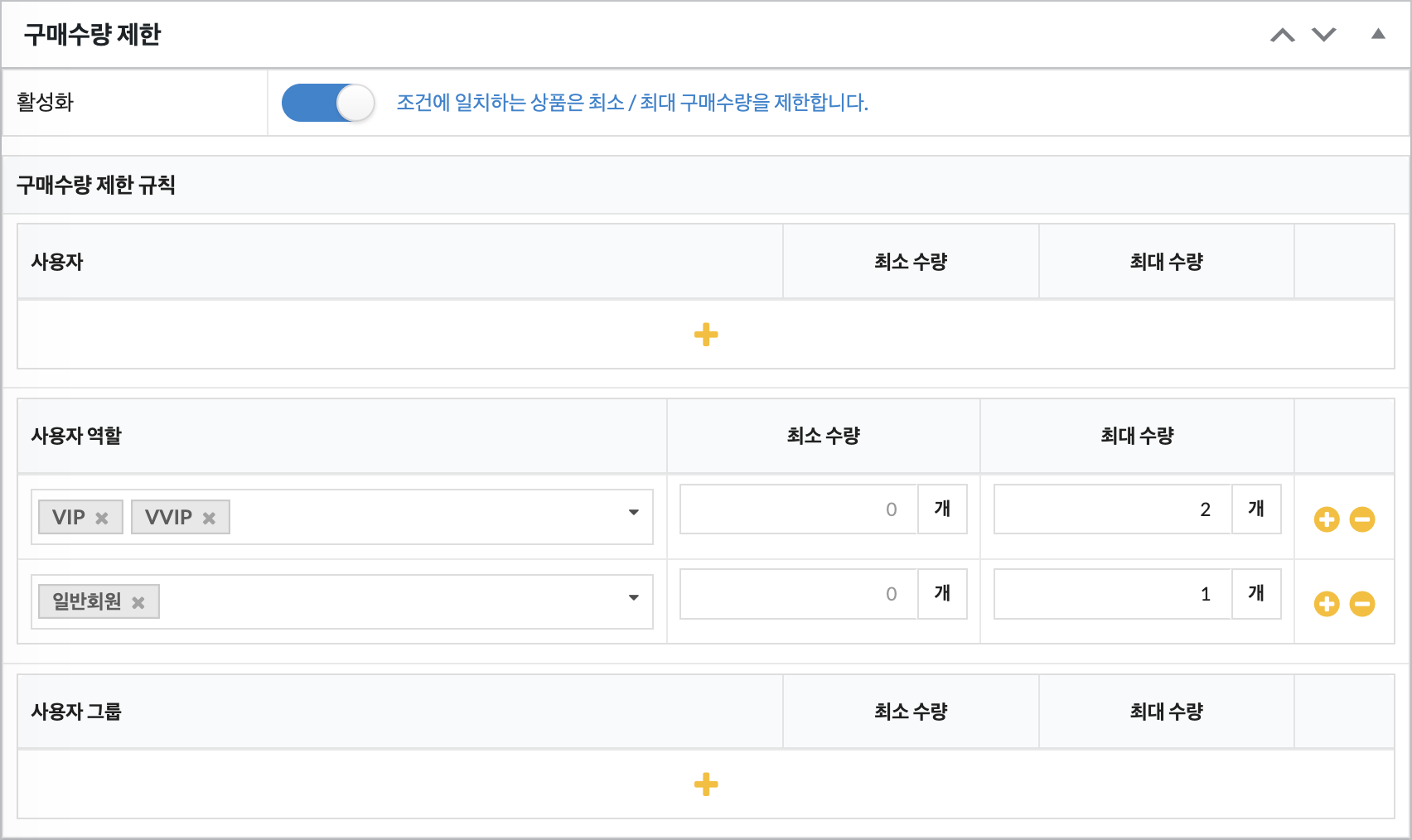Screen dimensions: 1412x840
Task: Add a new rule in the 사용자 table
Action: [705, 335]
